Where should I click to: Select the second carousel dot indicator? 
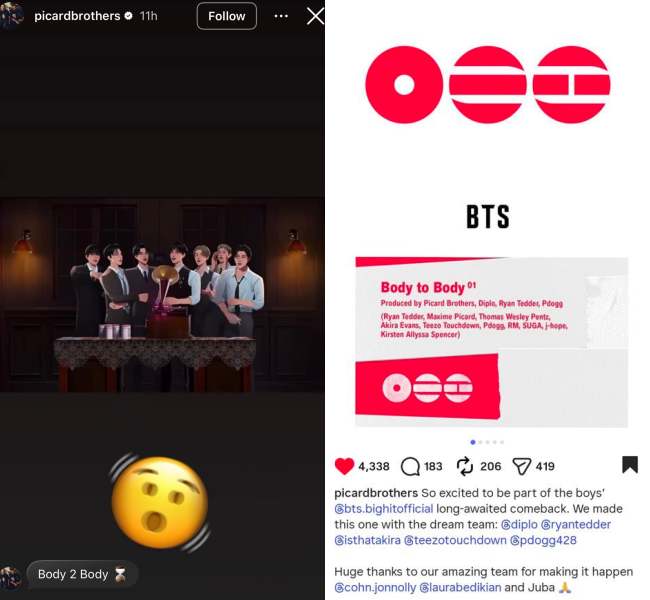(x=480, y=442)
